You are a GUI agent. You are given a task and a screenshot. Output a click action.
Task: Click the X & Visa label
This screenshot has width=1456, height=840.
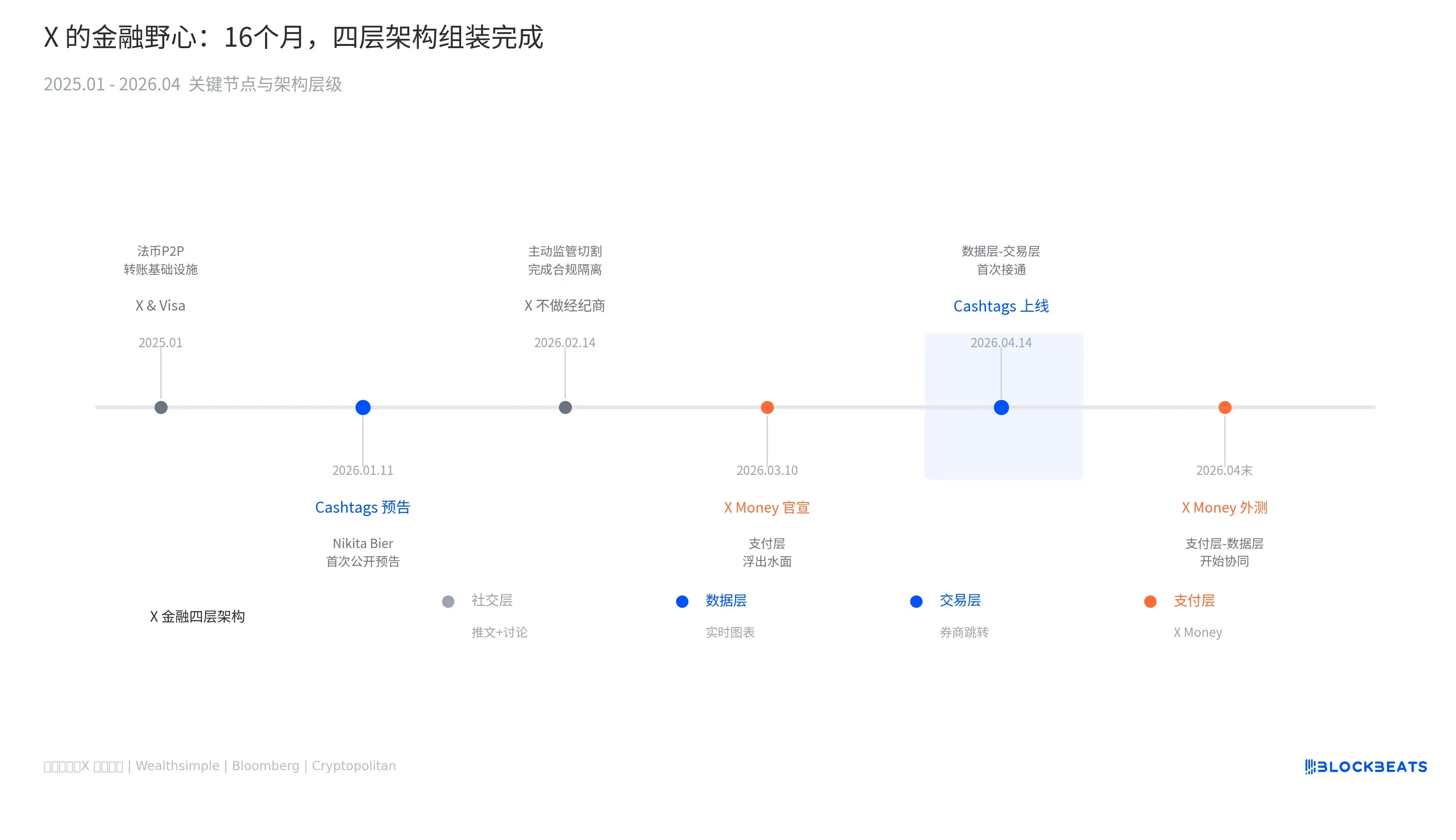161,306
